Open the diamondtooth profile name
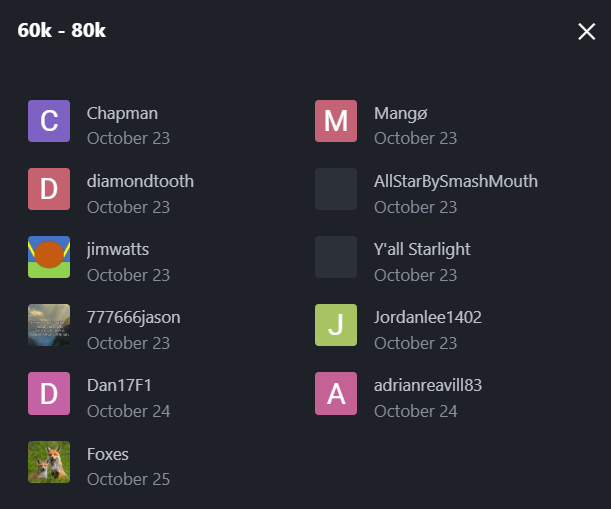Screen dimensions: 611x509 140,181
